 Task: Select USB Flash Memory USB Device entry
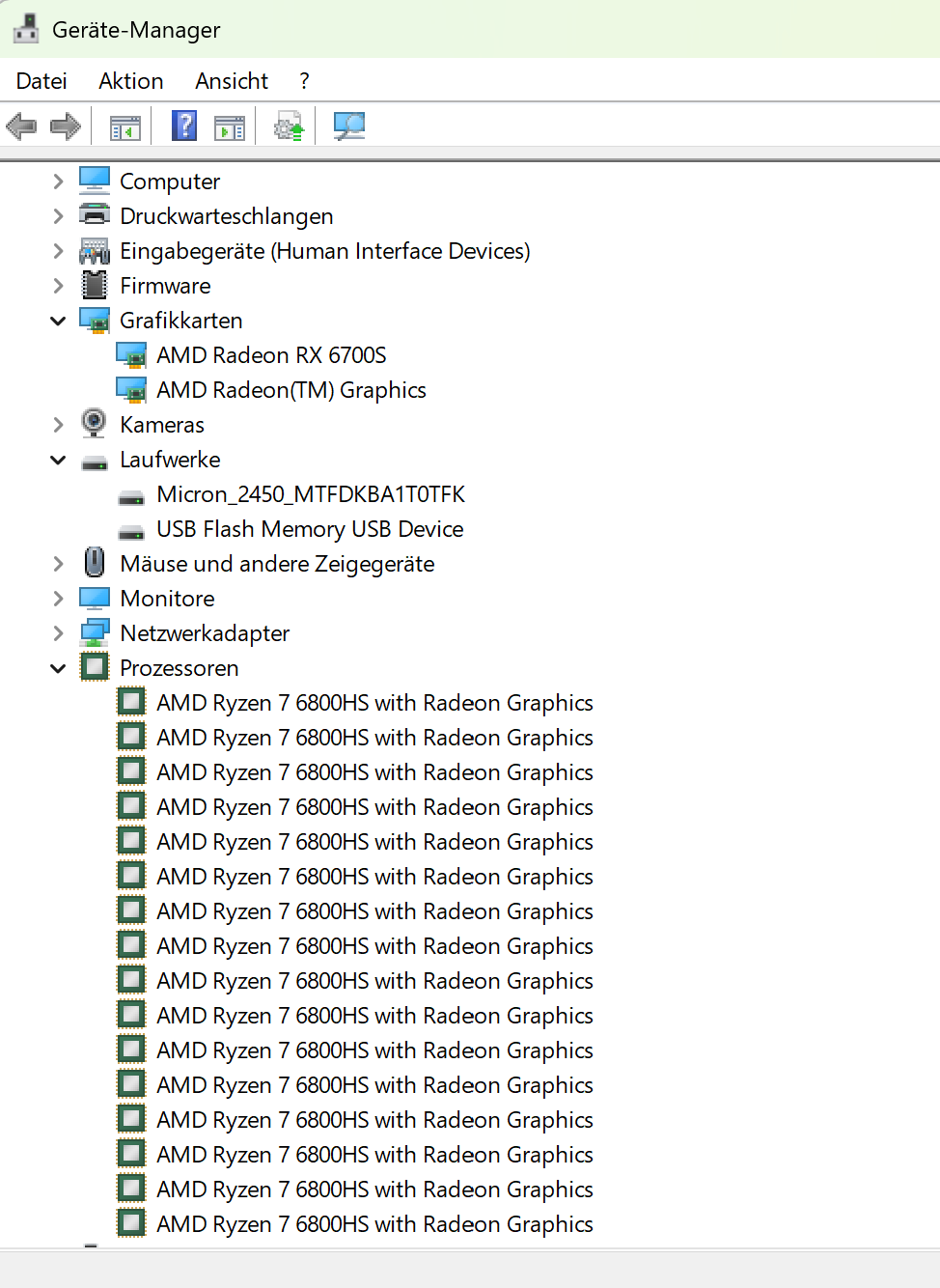(x=310, y=529)
